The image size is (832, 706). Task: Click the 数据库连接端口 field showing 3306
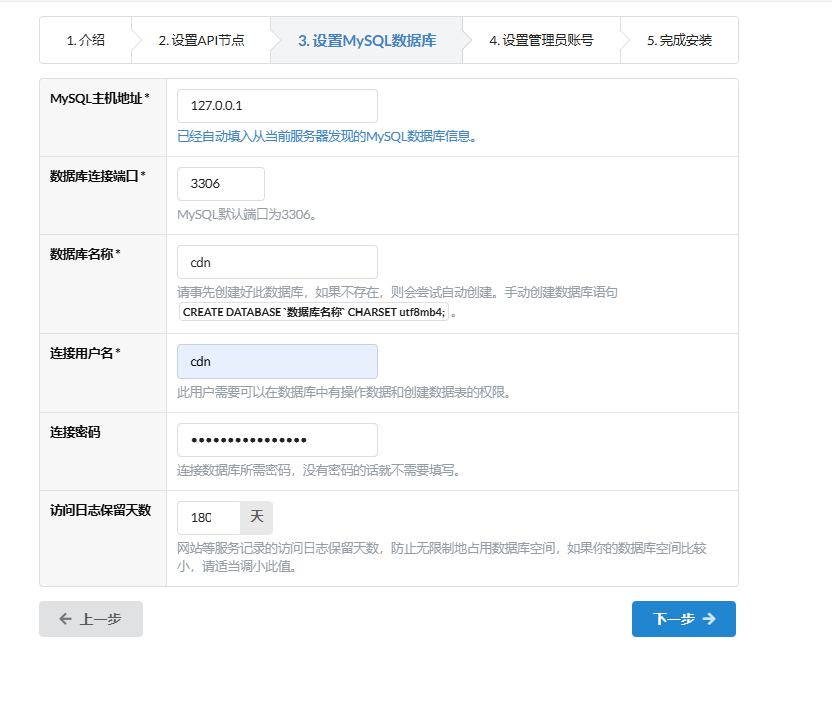coord(220,183)
